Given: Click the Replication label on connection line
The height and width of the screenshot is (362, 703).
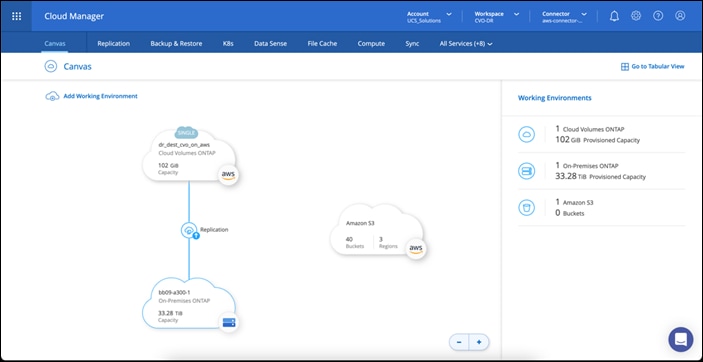Looking at the screenshot, I should coord(214,230).
